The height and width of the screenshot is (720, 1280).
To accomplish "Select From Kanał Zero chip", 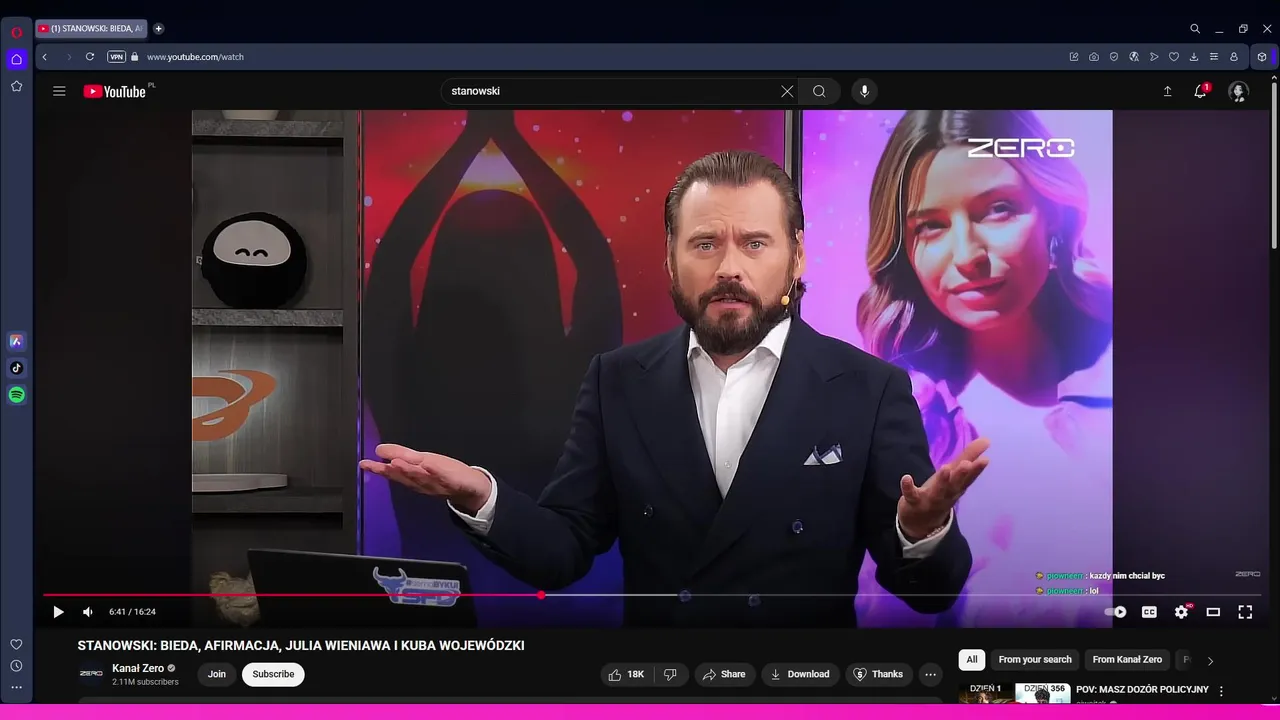I will tap(1127, 659).
